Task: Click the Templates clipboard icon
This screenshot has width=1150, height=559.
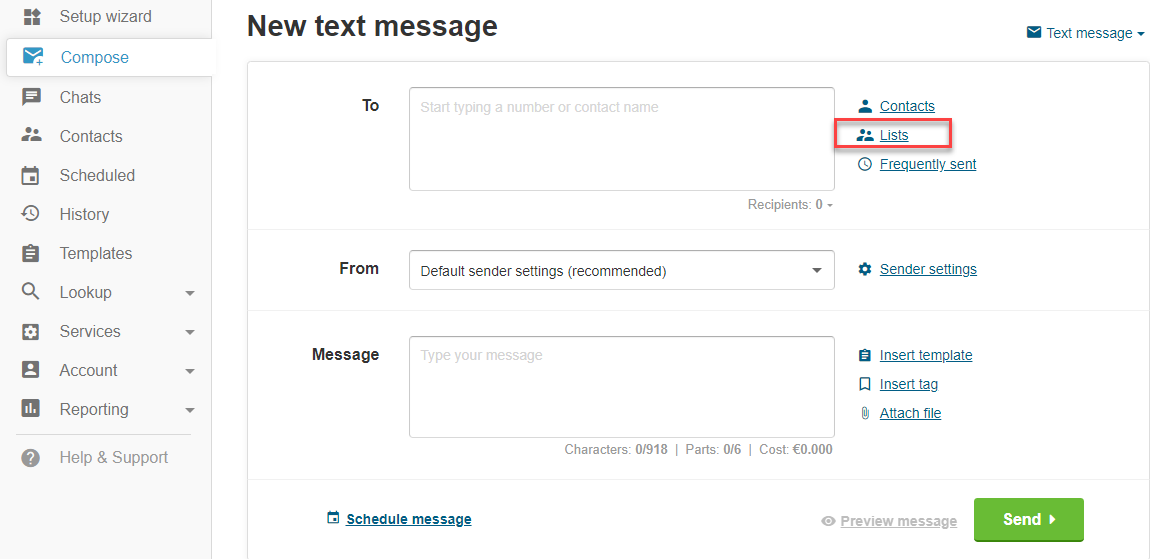Action: coord(31,253)
